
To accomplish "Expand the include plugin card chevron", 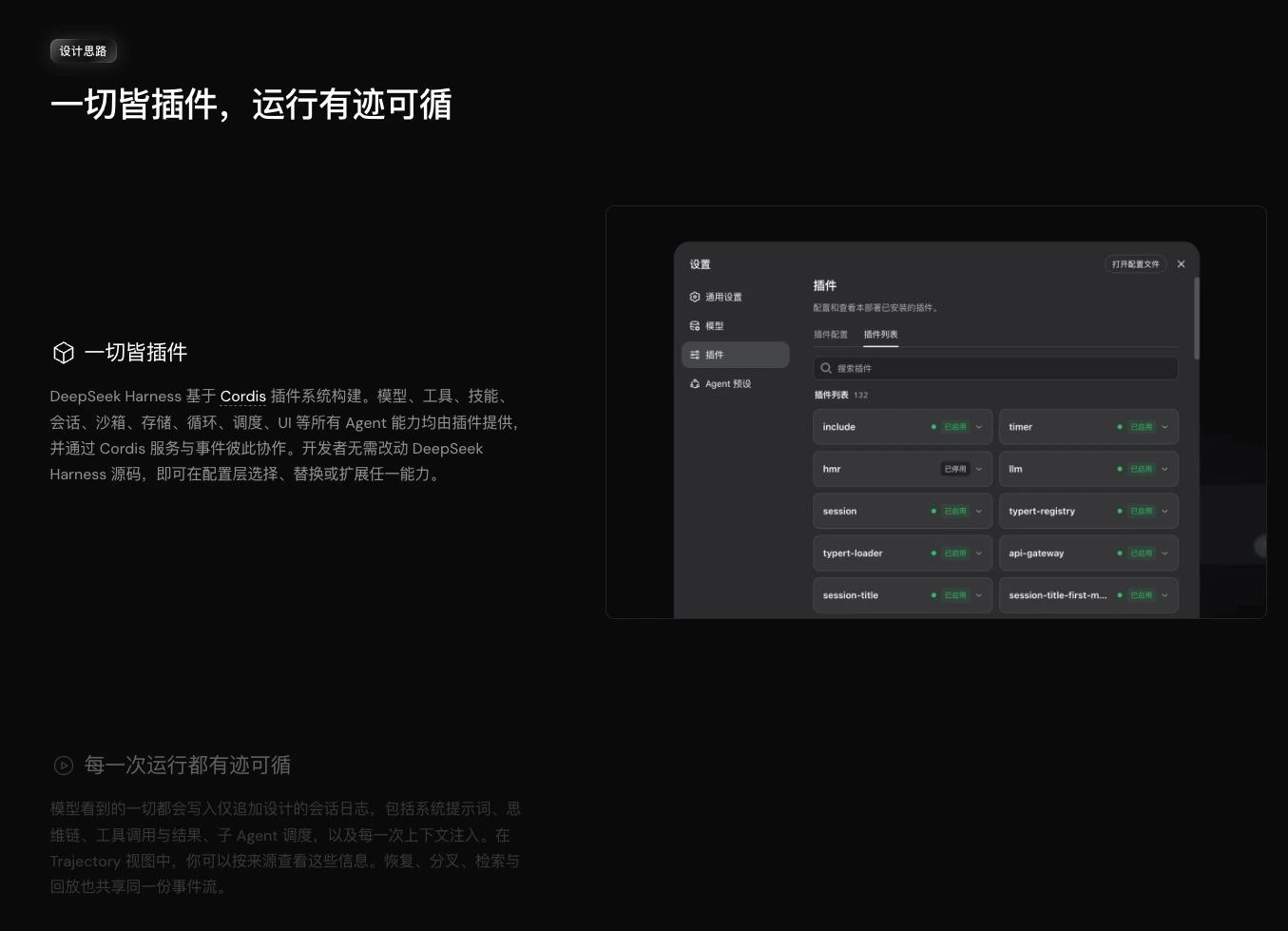I will pos(979,427).
